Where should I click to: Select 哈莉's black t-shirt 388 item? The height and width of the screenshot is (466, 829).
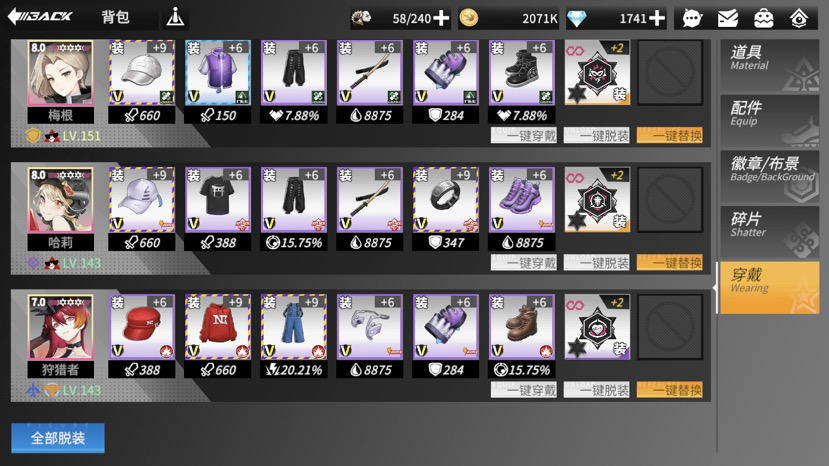coord(218,200)
